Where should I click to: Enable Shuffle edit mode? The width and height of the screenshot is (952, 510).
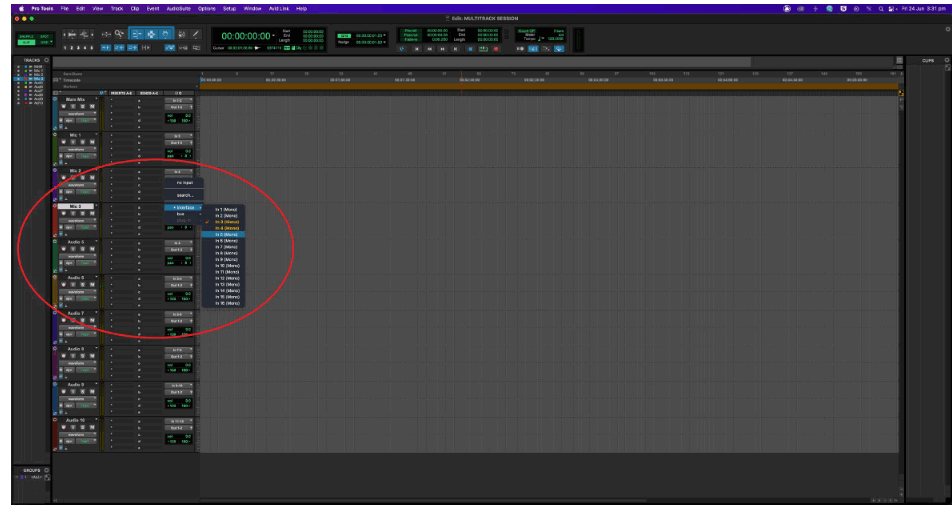click(x=27, y=36)
